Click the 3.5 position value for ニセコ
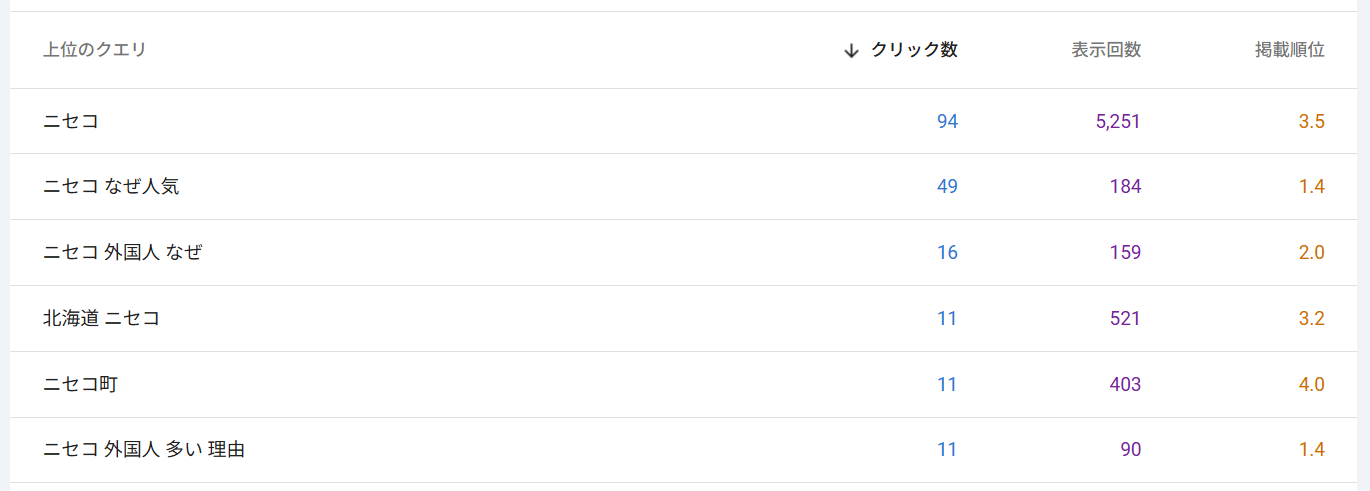The height and width of the screenshot is (491, 1370). click(x=1311, y=121)
